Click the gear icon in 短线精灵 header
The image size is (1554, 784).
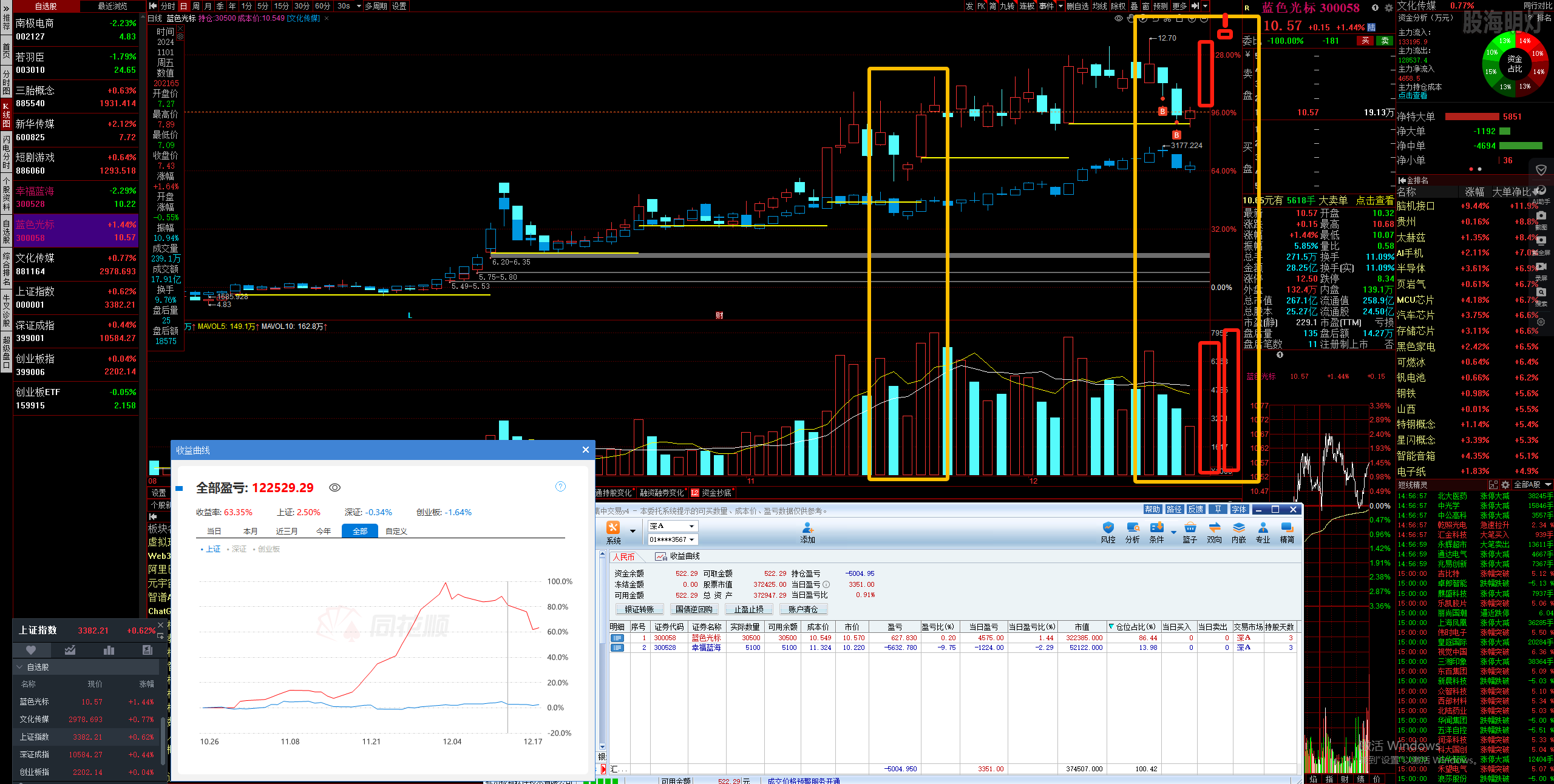1505,485
